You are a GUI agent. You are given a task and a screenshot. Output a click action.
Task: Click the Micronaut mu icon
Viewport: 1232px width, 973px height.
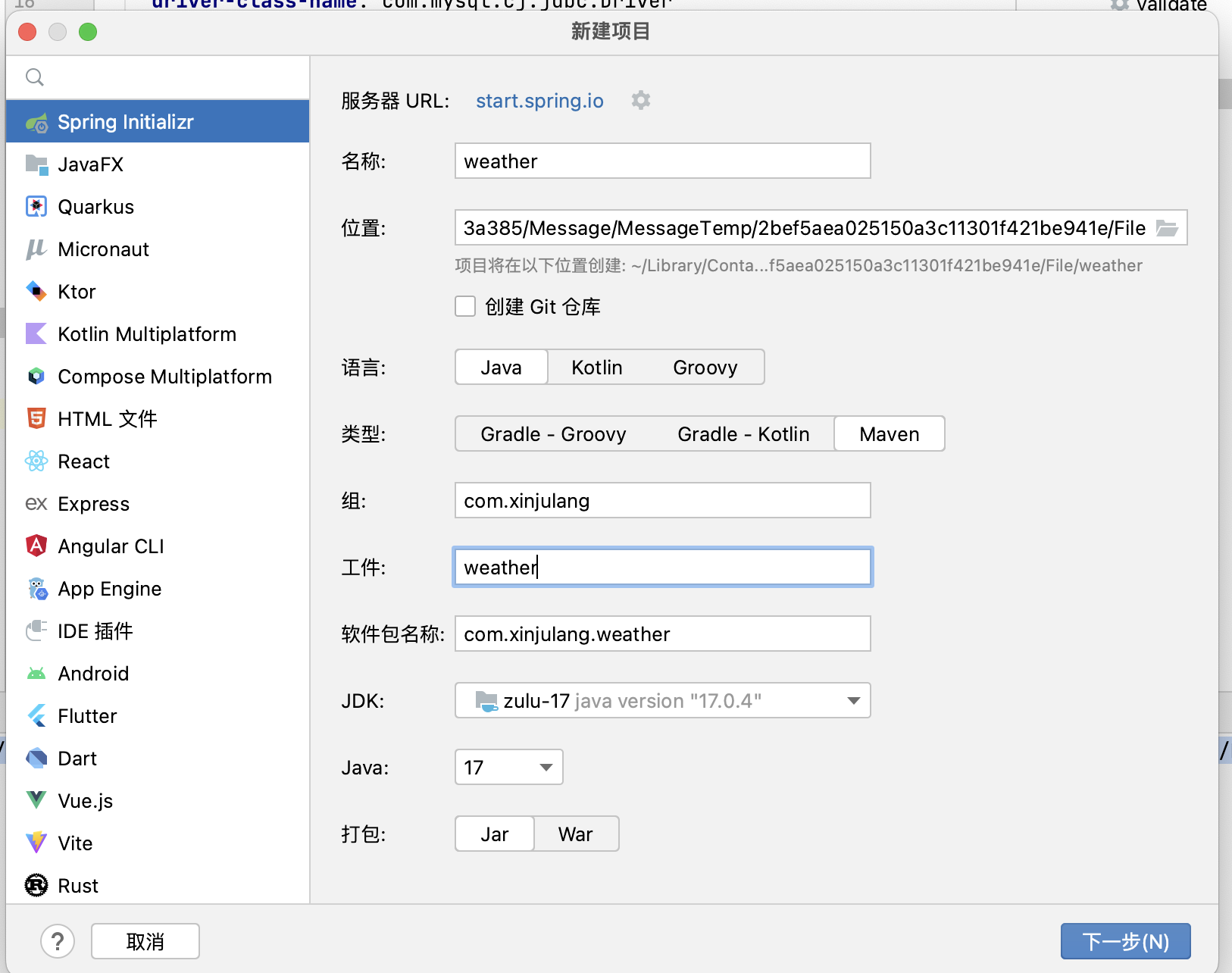36,249
